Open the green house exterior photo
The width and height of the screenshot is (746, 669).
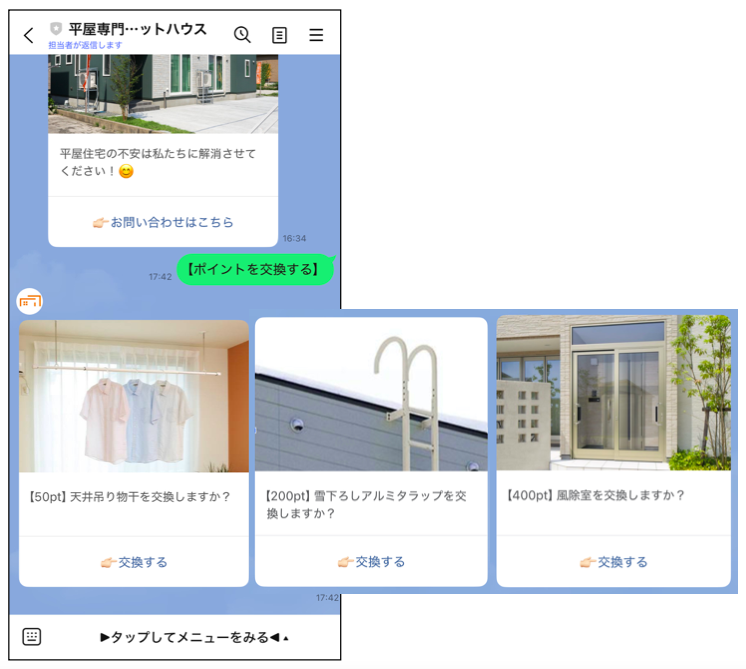click(x=163, y=94)
